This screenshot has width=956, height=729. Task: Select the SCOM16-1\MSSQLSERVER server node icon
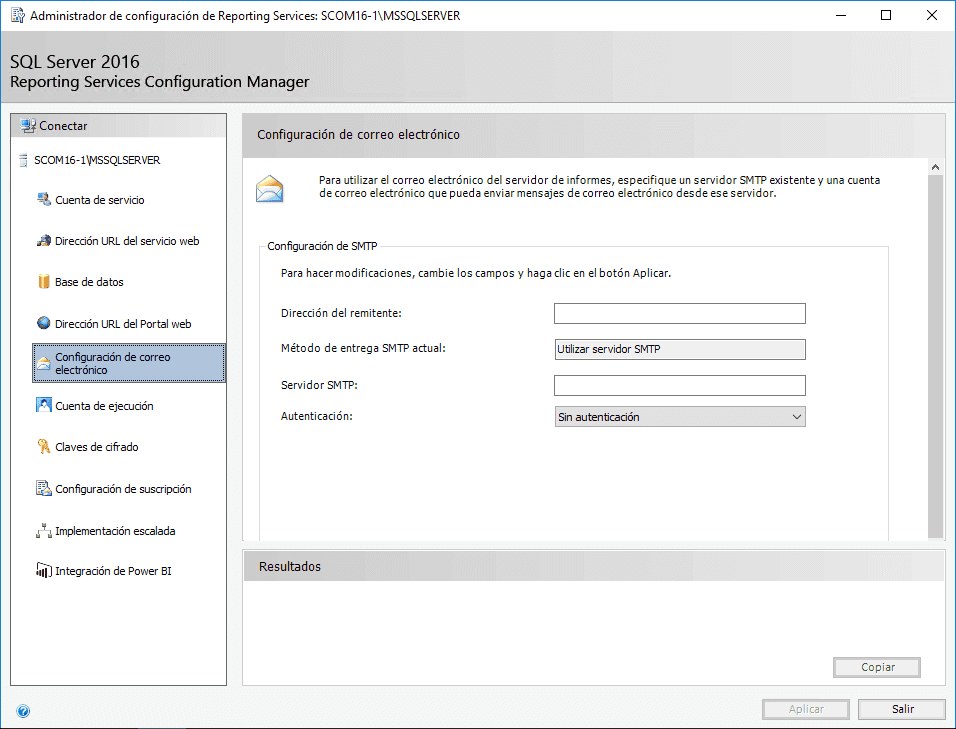click(x=23, y=160)
